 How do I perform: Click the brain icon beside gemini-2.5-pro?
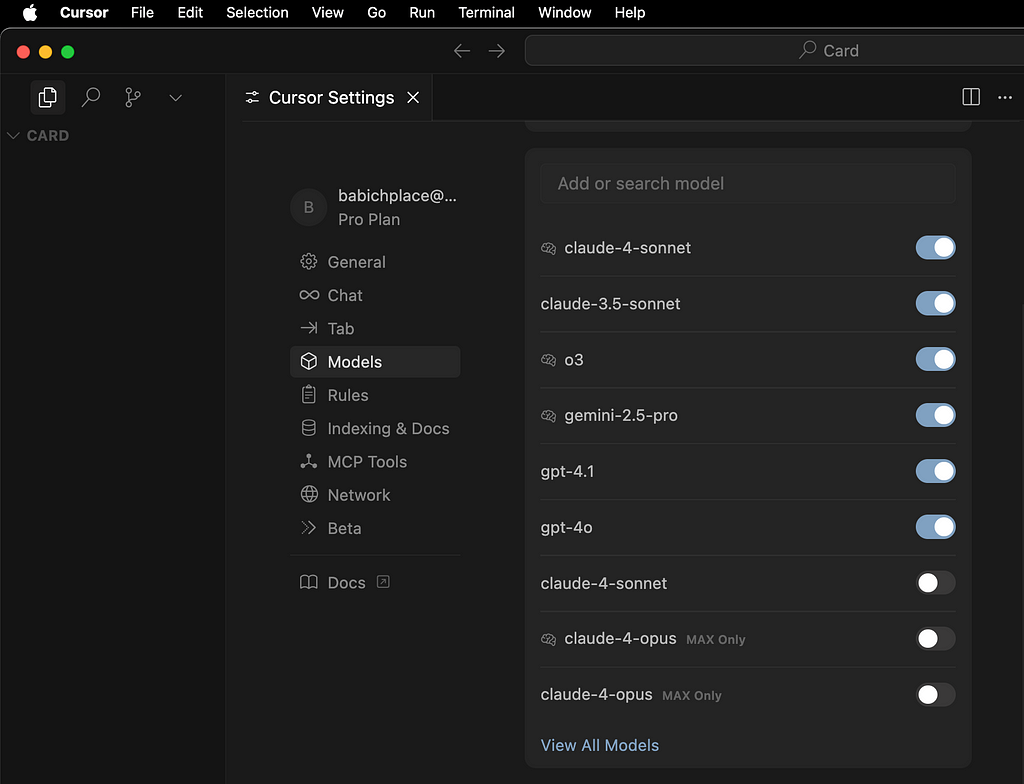549,416
